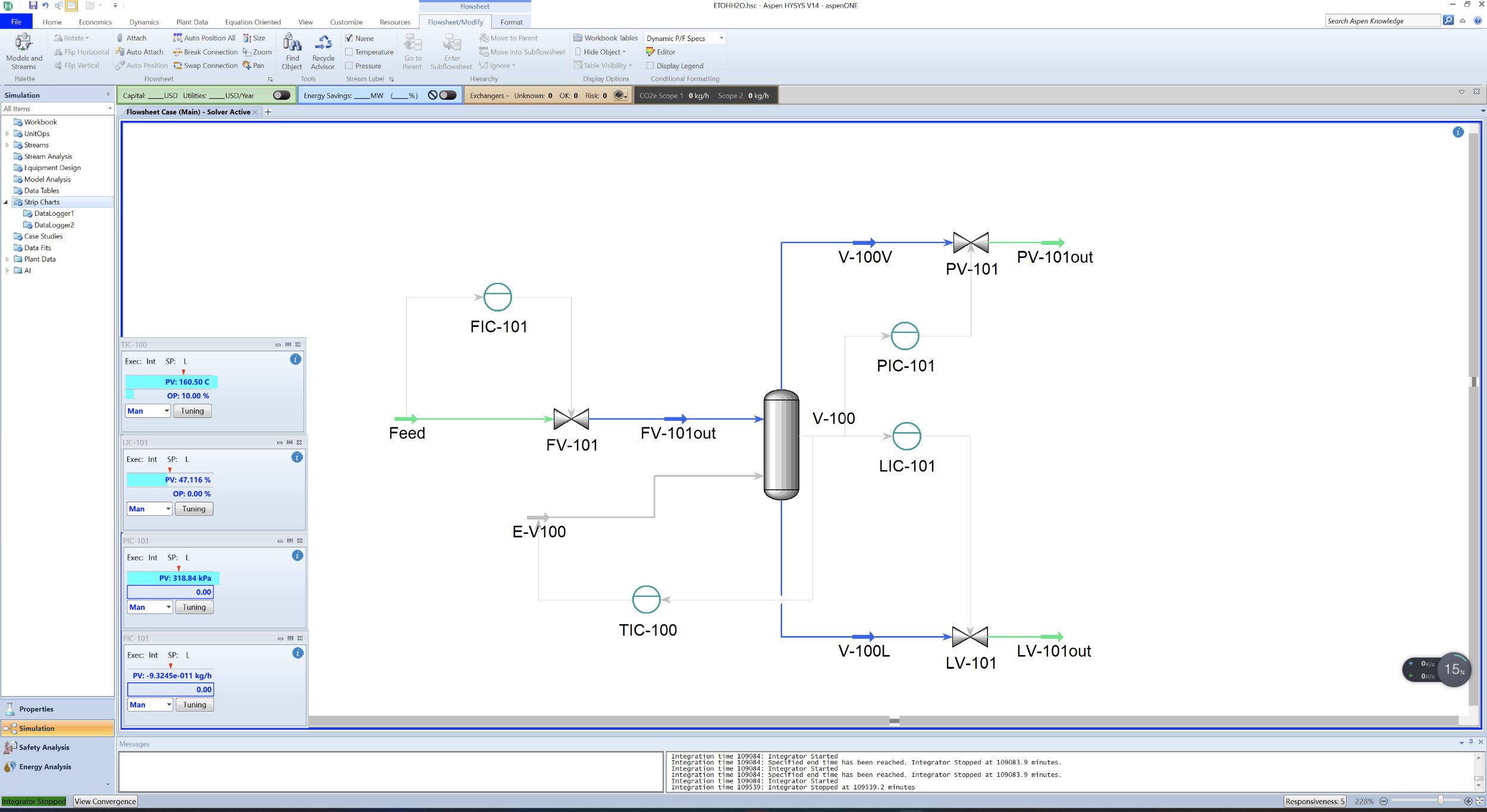Save the case with the Save icon
The height and width of the screenshot is (812, 1487).
pos(33,6)
